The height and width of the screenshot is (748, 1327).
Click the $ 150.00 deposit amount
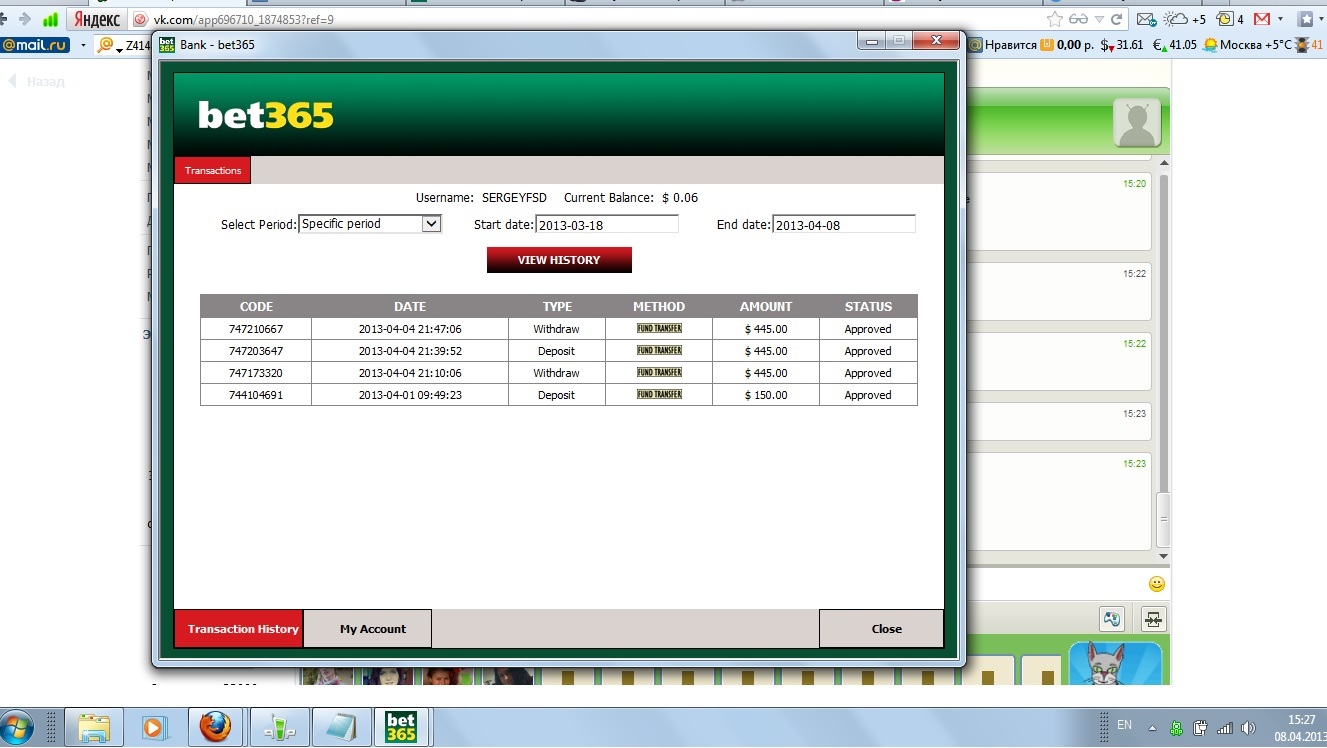766,395
